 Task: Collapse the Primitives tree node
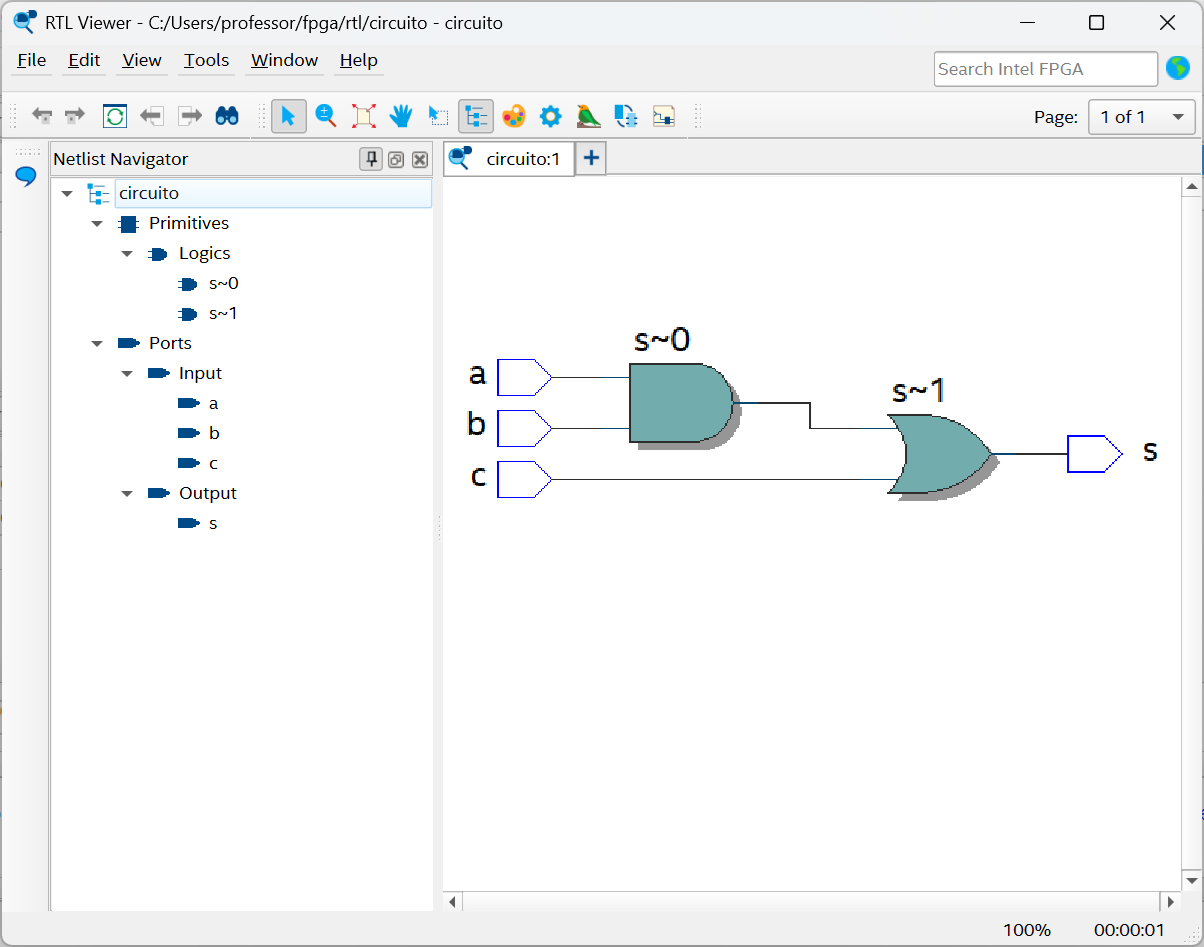[x=97, y=224]
